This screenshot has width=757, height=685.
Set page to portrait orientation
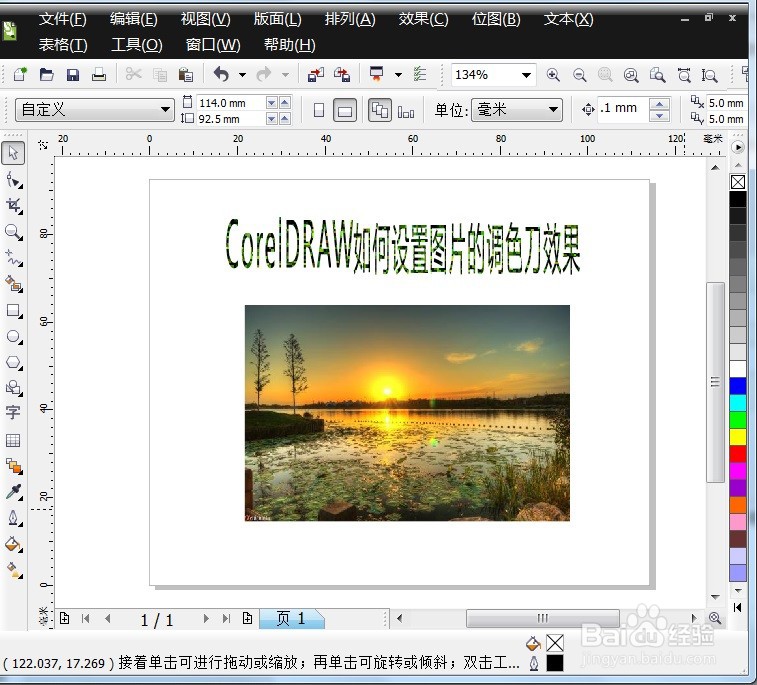[x=319, y=111]
